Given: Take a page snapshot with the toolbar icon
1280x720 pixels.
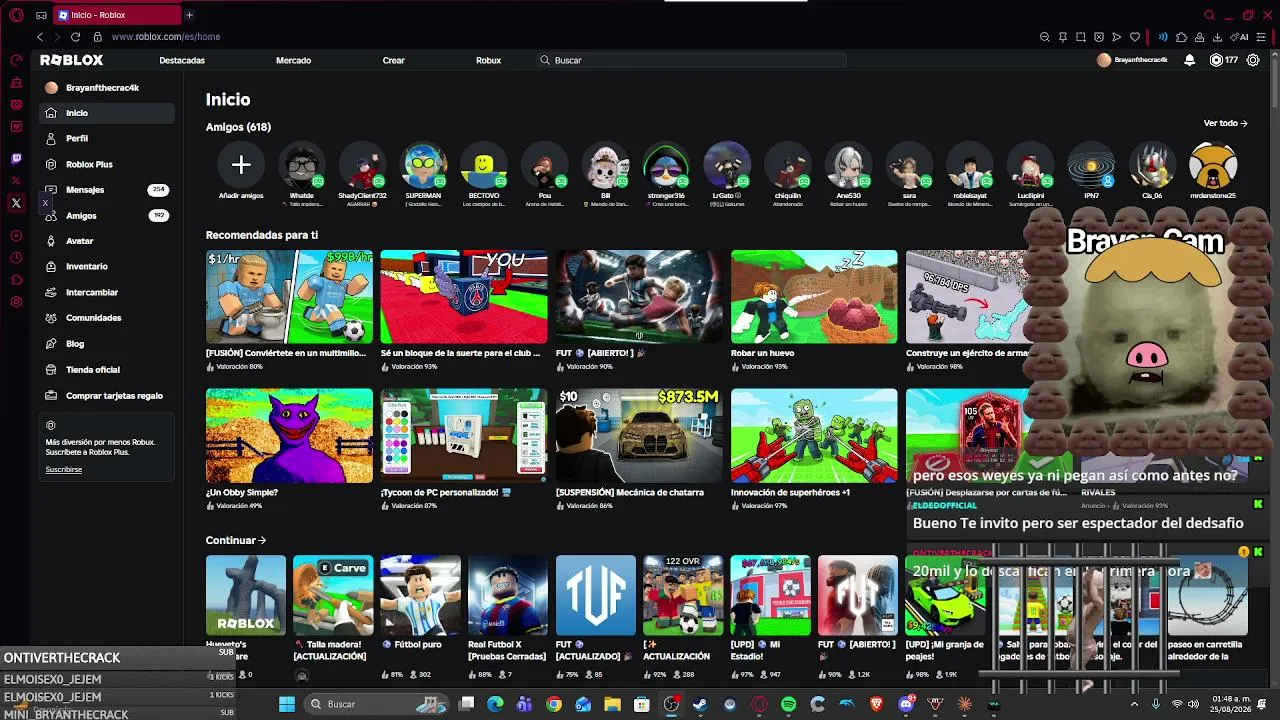Looking at the screenshot, I should tap(1081, 37).
